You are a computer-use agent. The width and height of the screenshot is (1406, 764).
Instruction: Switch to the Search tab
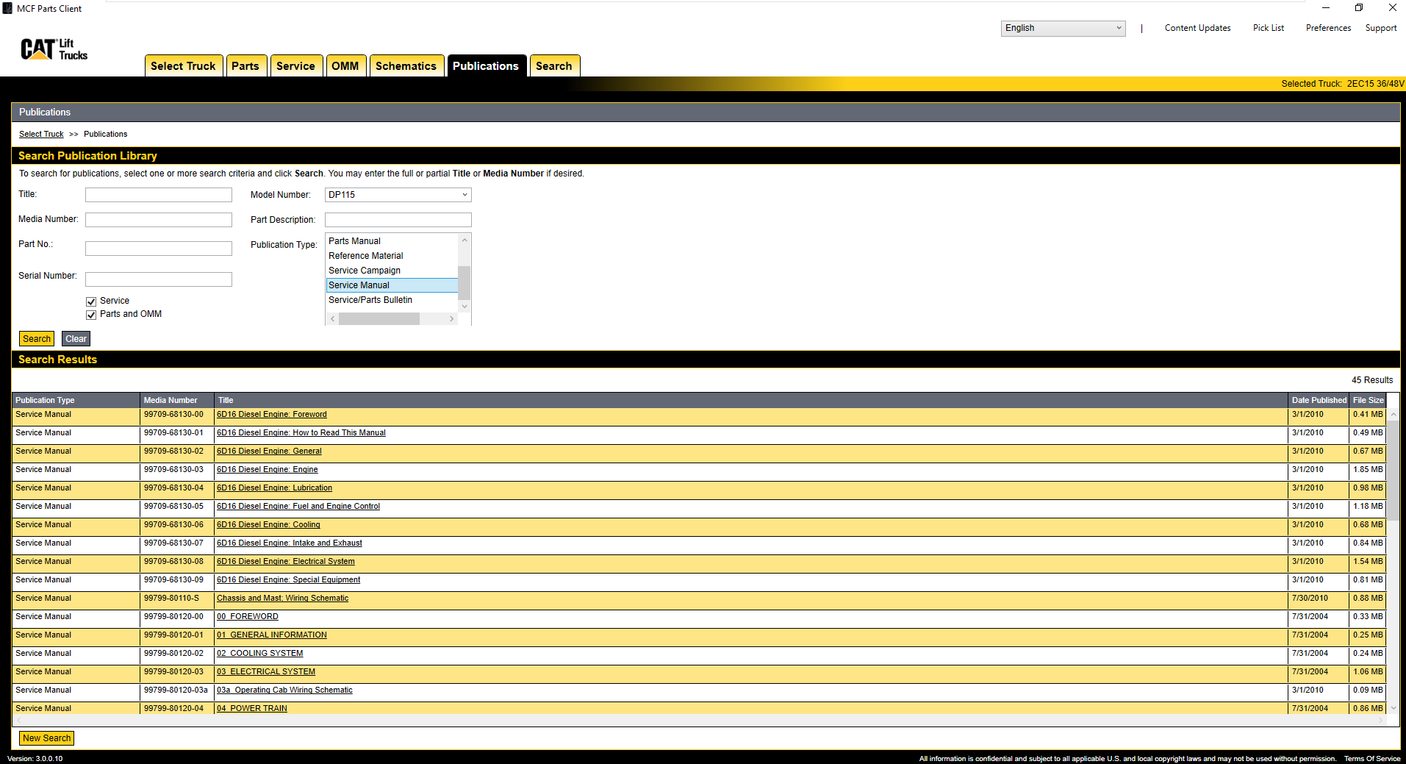pos(554,65)
